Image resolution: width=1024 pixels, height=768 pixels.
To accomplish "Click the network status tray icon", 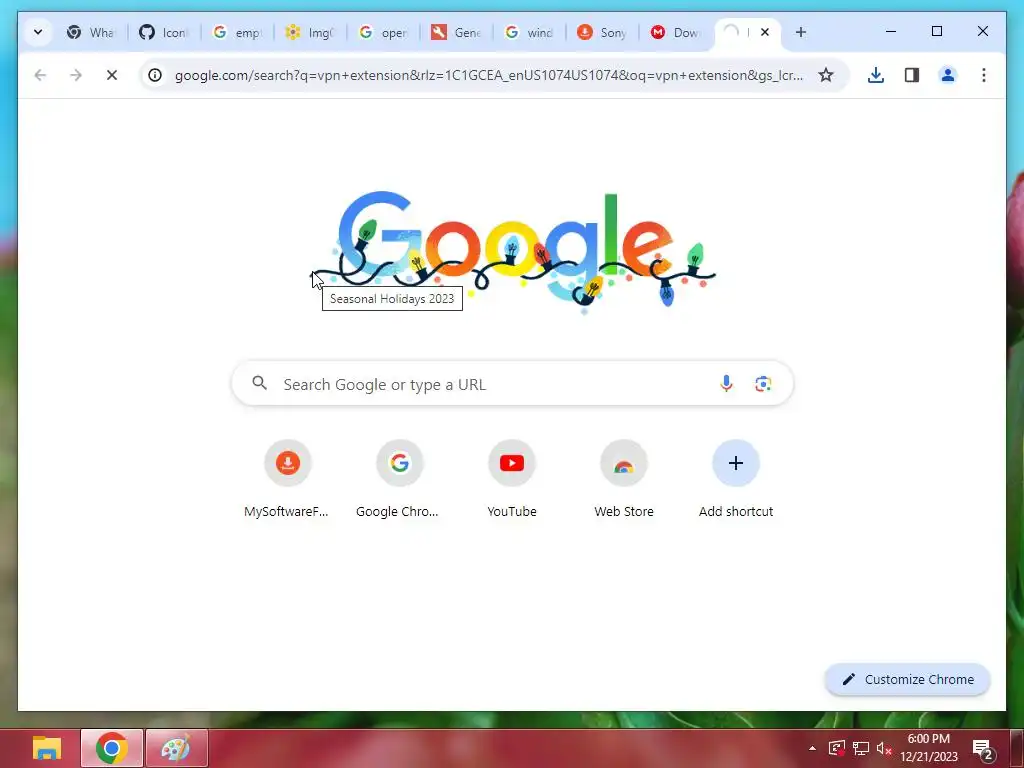I will [861, 748].
